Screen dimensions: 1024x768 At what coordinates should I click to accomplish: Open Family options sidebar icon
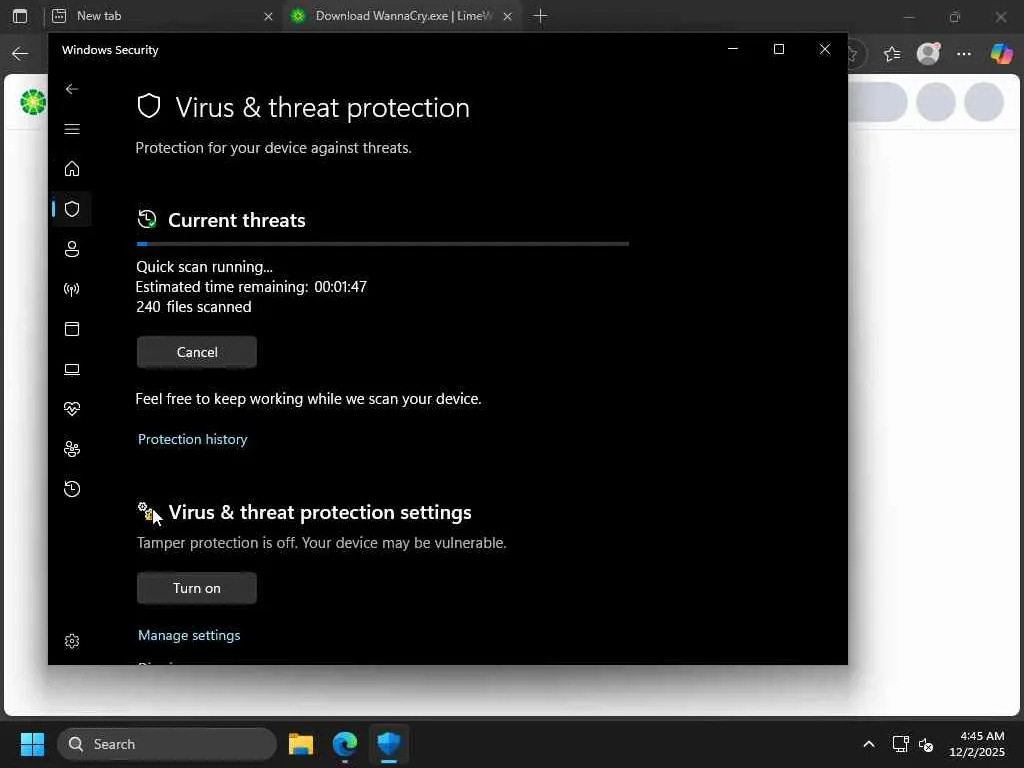pos(72,449)
